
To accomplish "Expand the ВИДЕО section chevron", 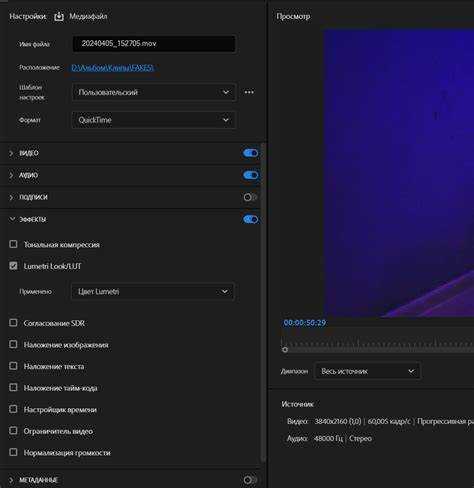I will pyautogui.click(x=11, y=153).
